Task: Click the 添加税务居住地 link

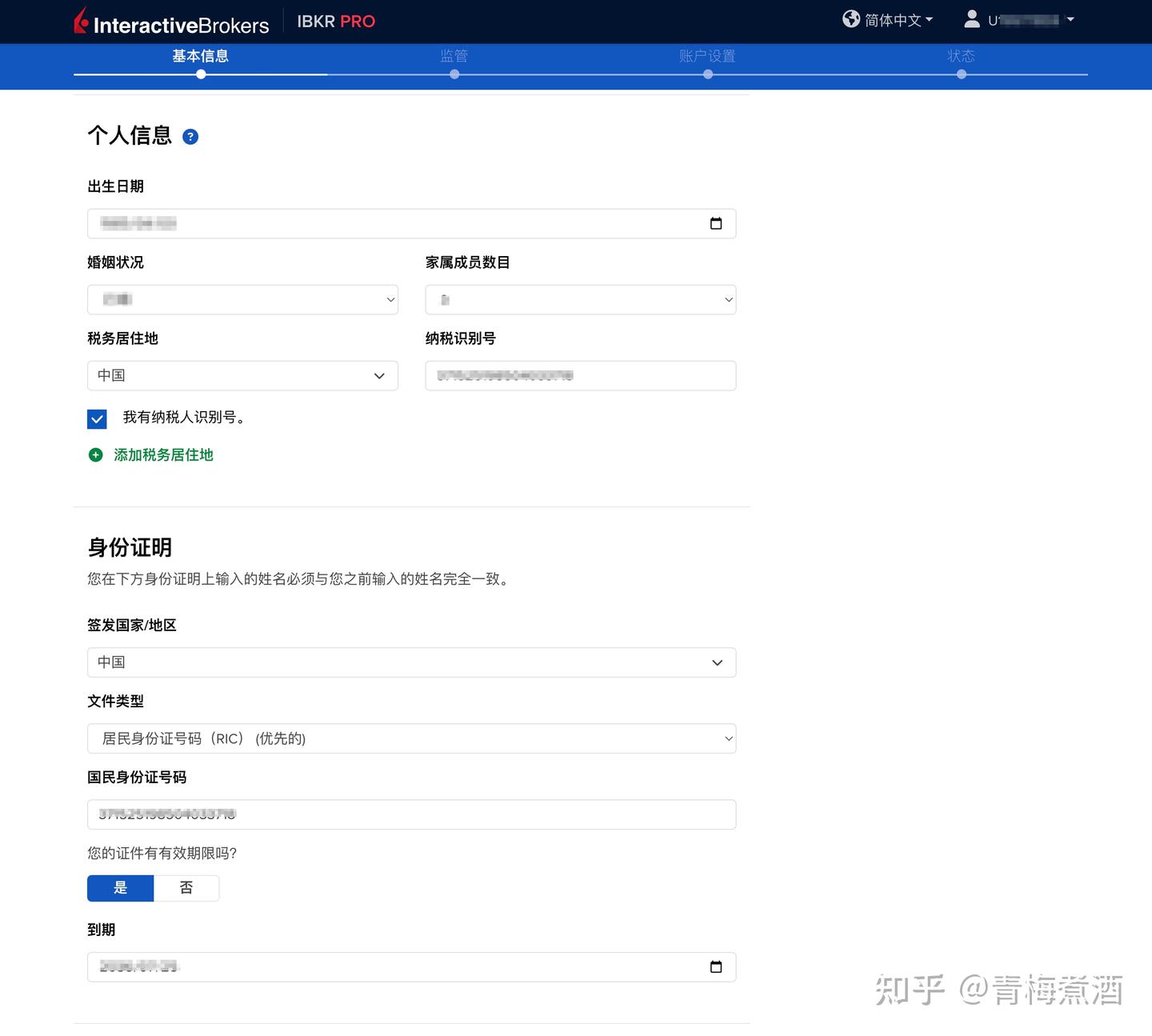Action: point(162,454)
